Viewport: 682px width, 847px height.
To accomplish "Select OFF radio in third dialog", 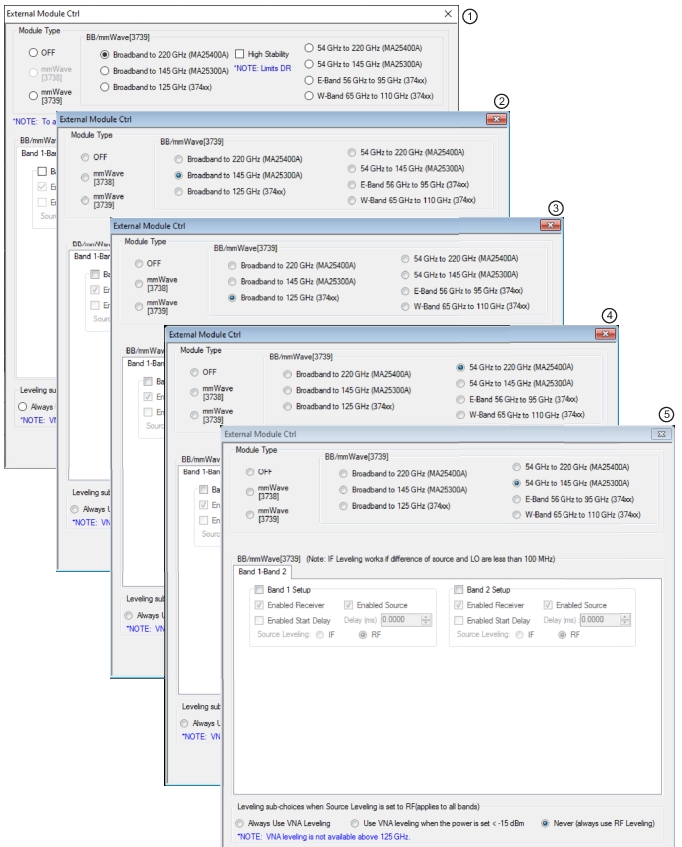I will tap(139, 264).
